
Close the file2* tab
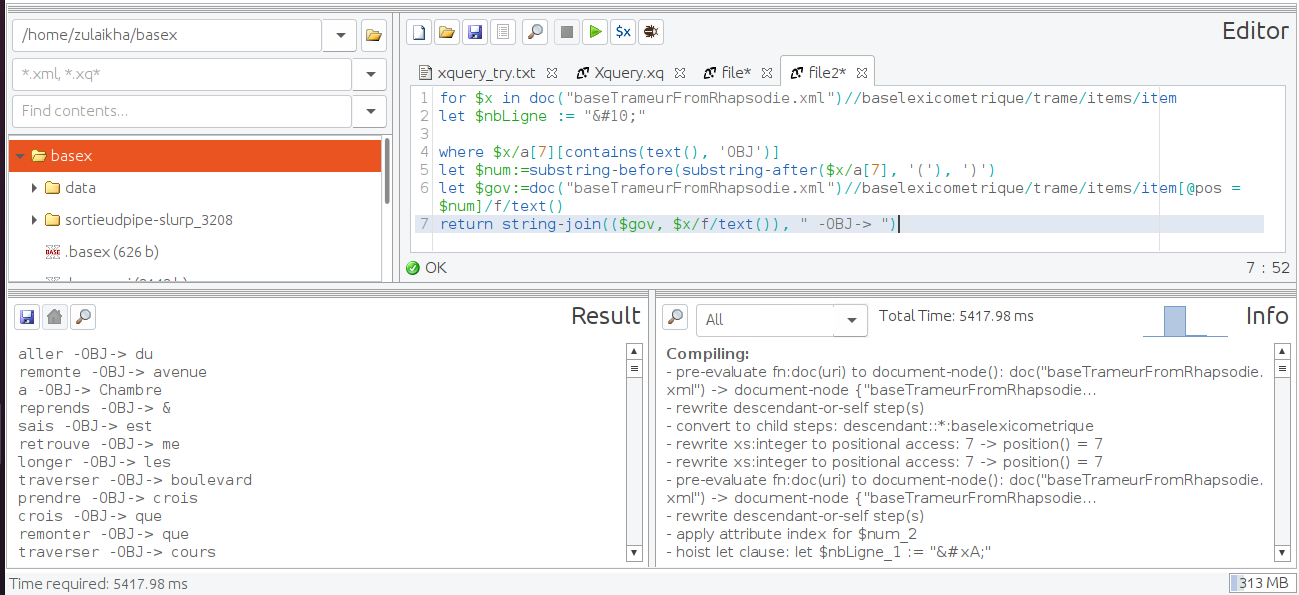coord(862,73)
